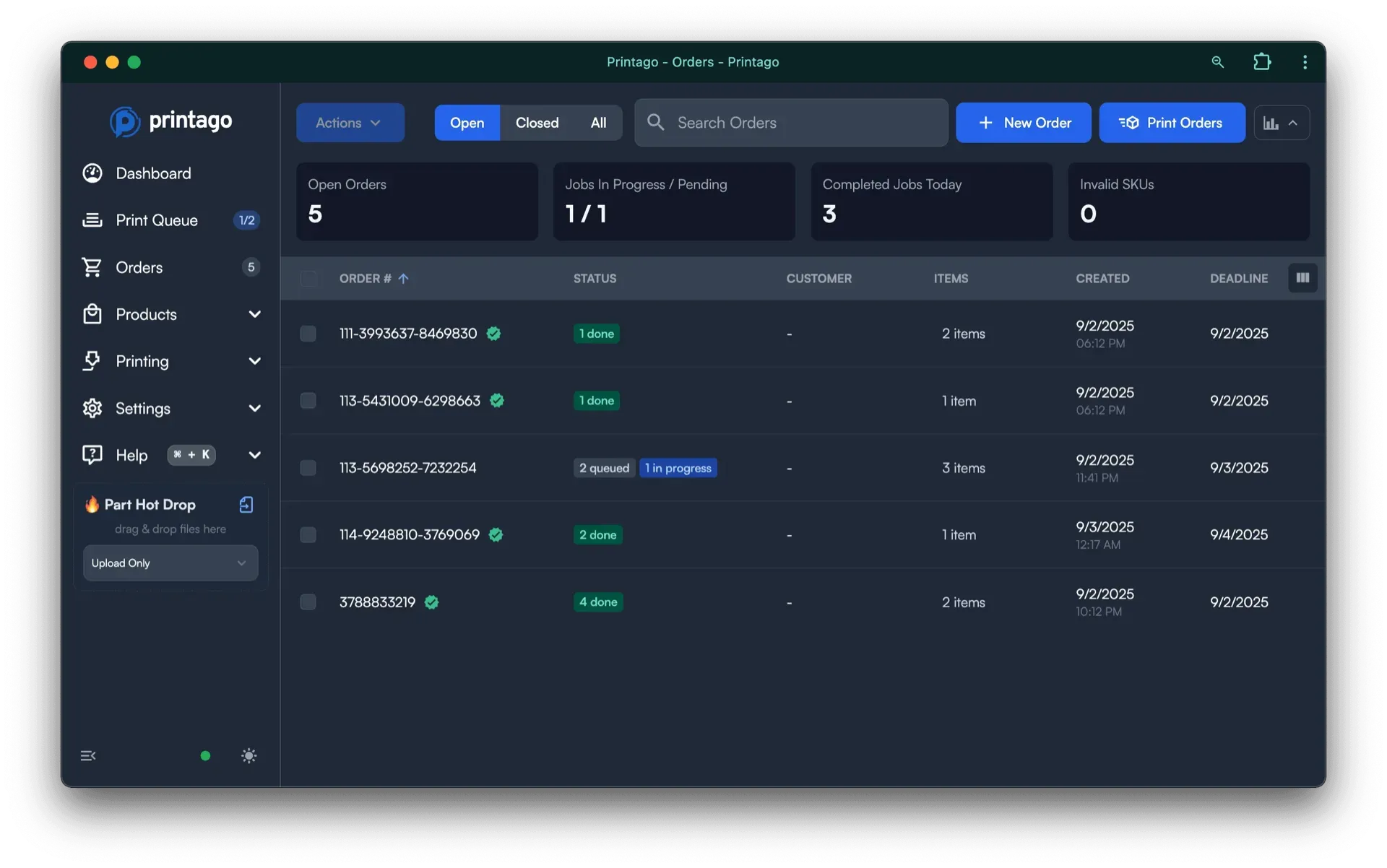
Task: Click the New Order button
Action: pyautogui.click(x=1024, y=123)
